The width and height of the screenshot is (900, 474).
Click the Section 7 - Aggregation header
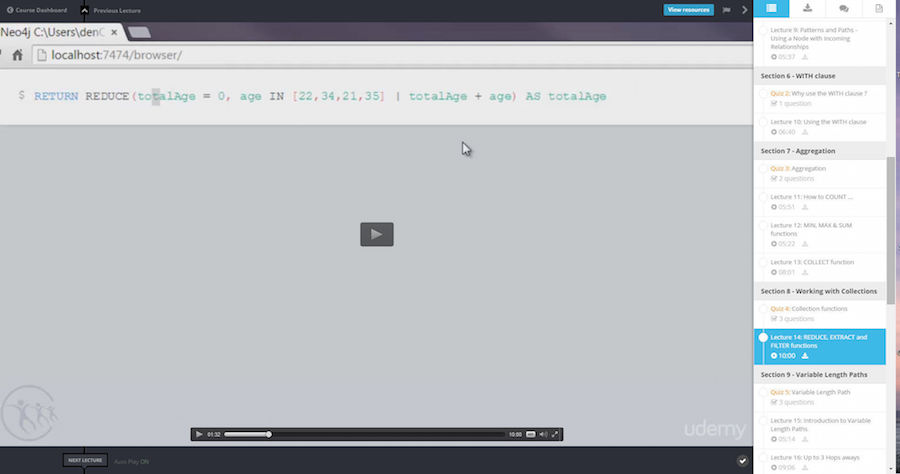(820, 151)
